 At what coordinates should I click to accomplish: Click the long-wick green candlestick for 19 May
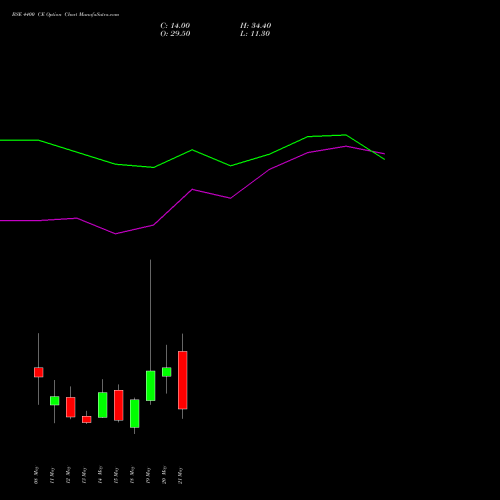click(151, 386)
